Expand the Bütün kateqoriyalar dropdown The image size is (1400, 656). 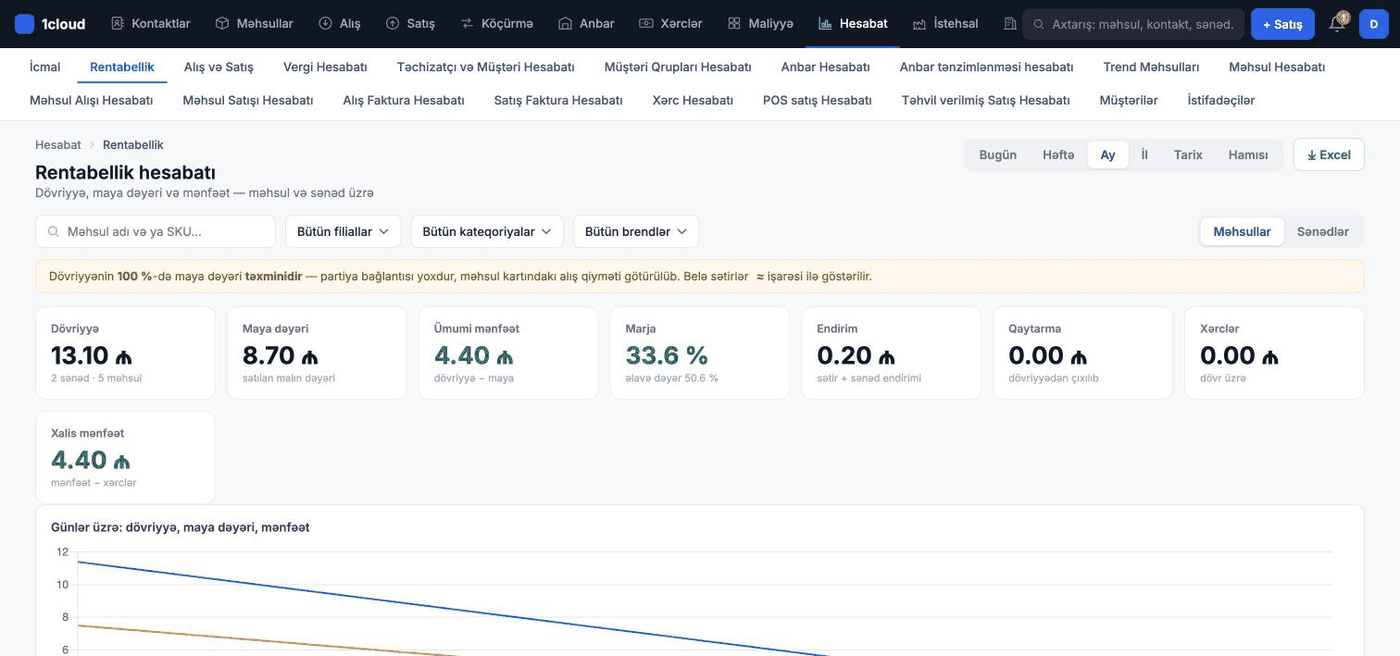487,231
